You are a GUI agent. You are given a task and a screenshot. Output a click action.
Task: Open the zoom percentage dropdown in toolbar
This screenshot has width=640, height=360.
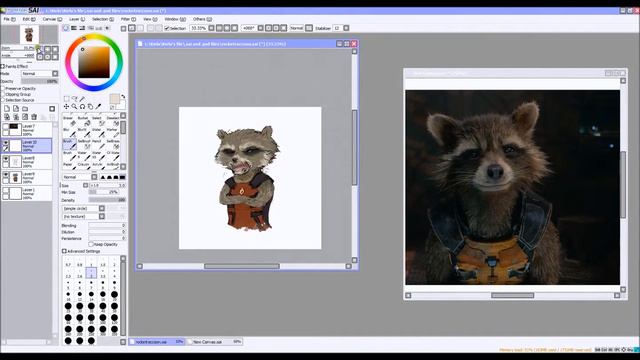211,28
